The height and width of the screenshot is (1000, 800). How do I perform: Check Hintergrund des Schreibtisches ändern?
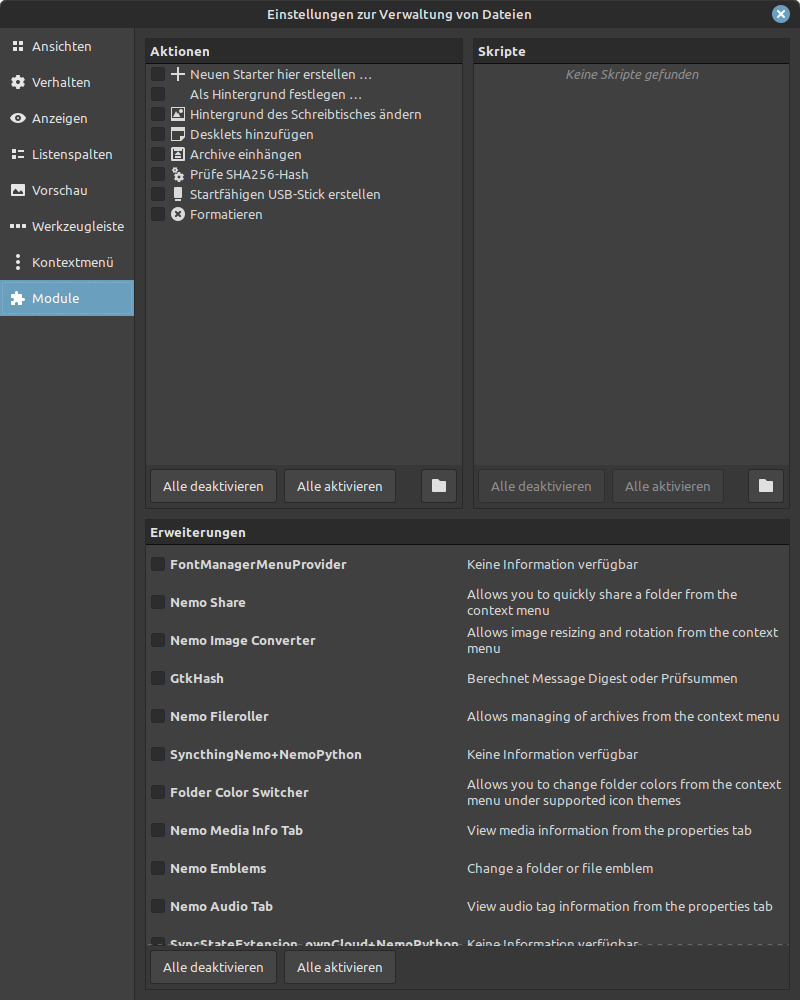(158, 114)
